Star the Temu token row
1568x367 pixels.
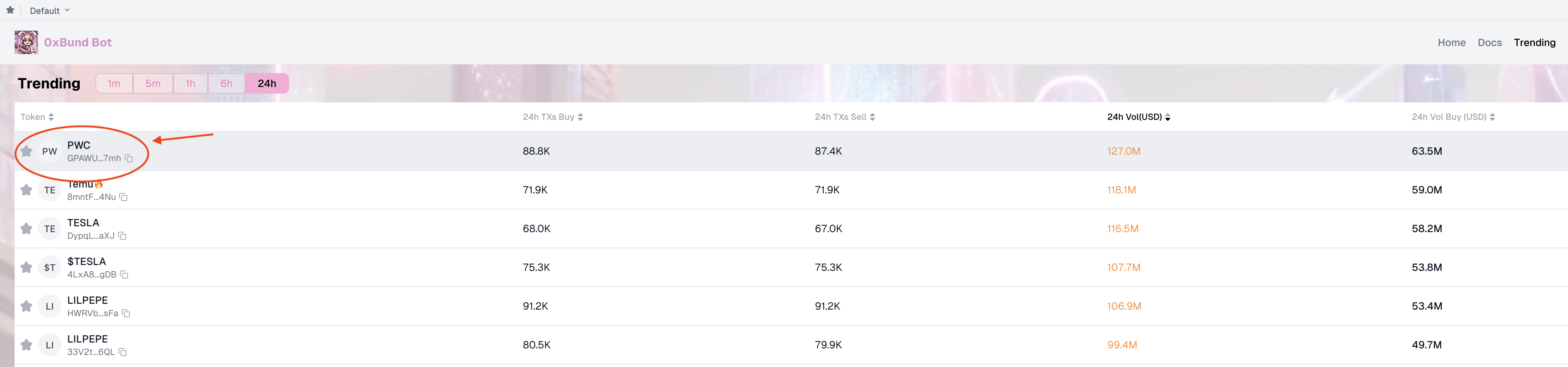coord(26,190)
